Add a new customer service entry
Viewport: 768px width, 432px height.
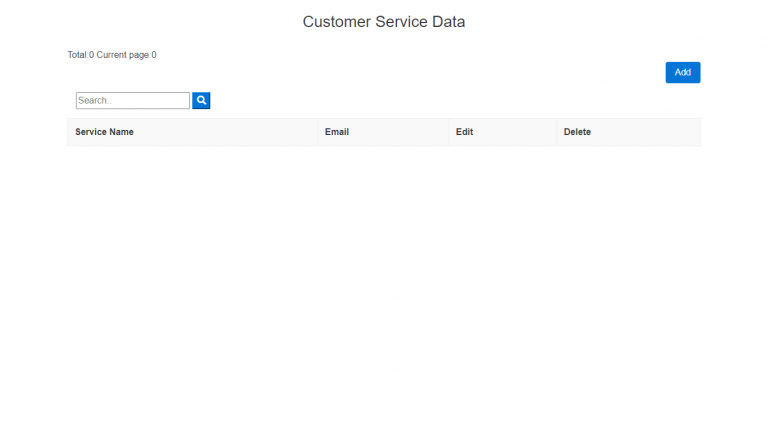682,72
